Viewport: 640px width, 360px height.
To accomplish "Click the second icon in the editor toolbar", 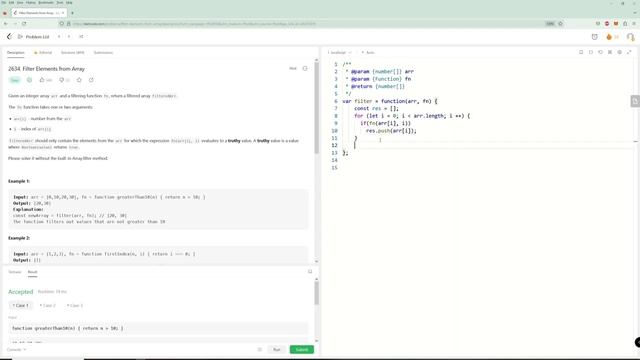I will (591, 52).
